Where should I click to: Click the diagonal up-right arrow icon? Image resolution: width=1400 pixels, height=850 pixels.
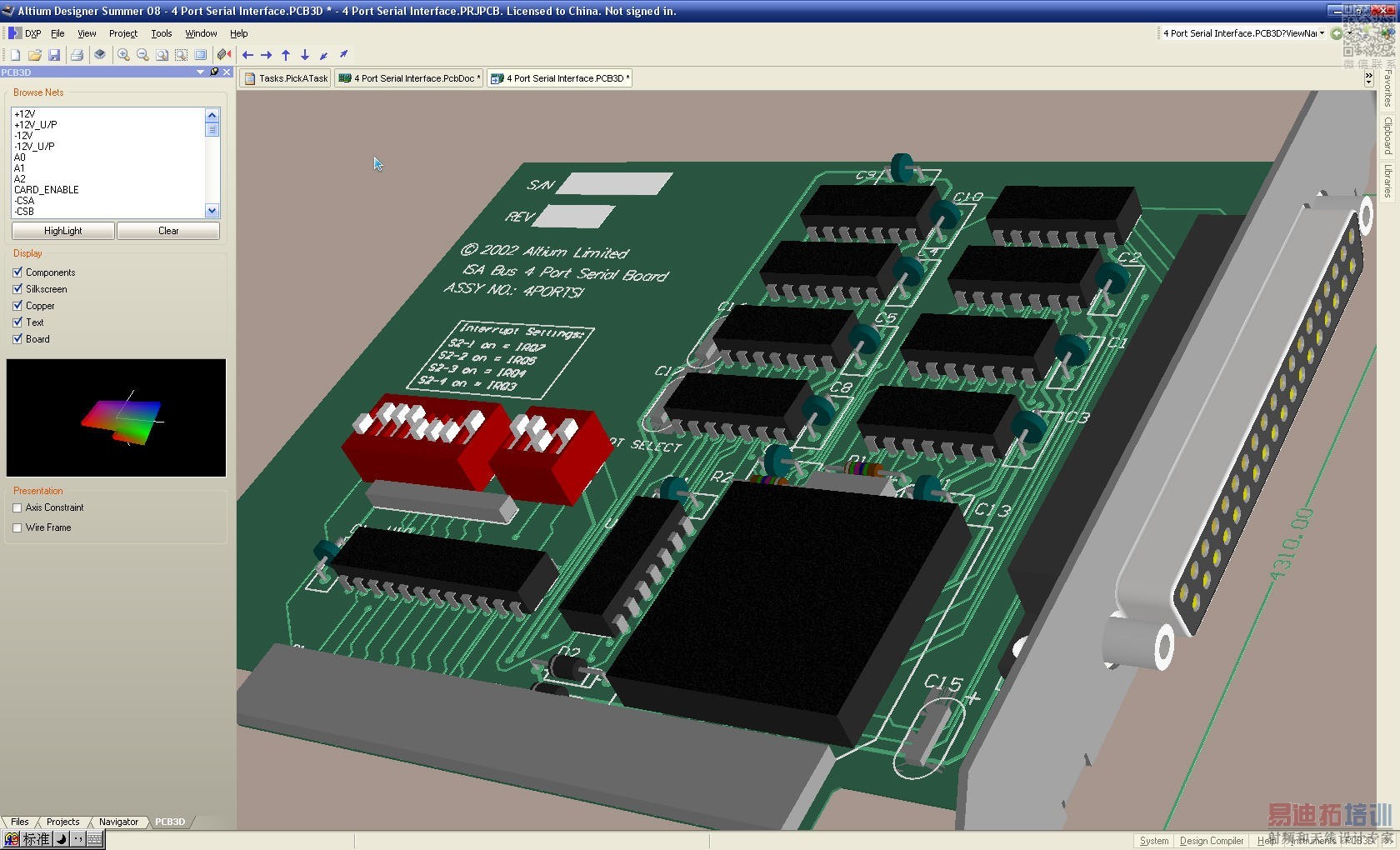(343, 55)
